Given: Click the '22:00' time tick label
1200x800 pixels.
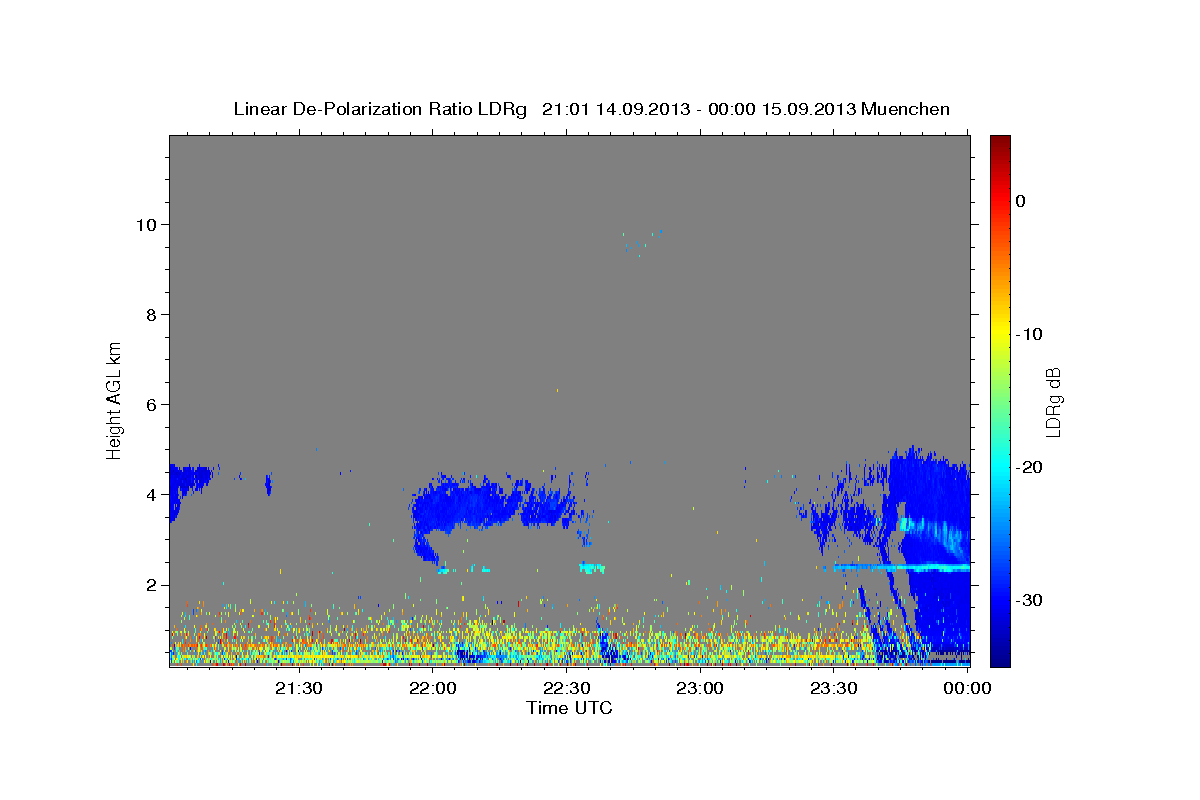Looking at the screenshot, I should (x=433, y=688).
